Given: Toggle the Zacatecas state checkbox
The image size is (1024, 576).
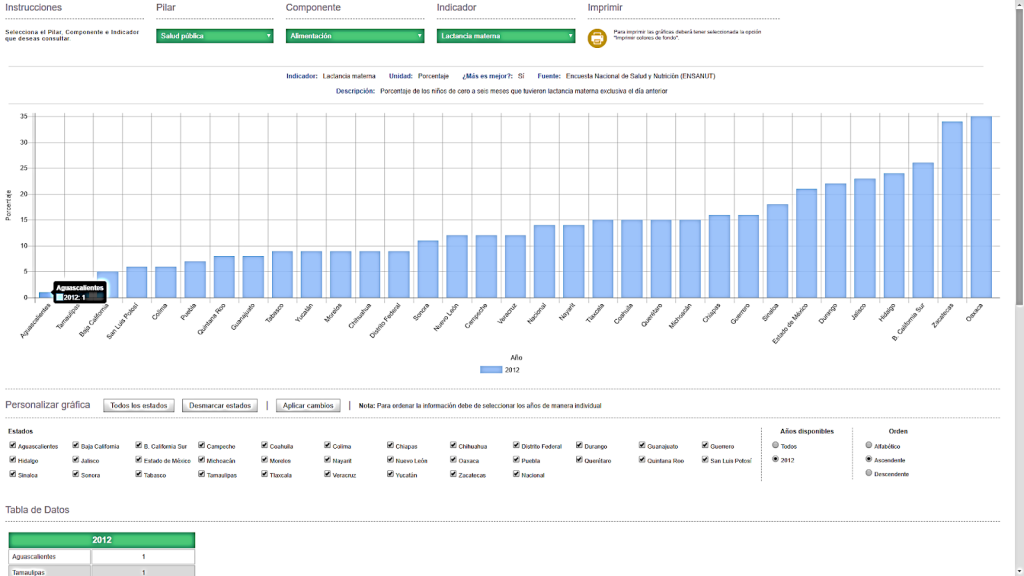Looking at the screenshot, I should pos(454,474).
